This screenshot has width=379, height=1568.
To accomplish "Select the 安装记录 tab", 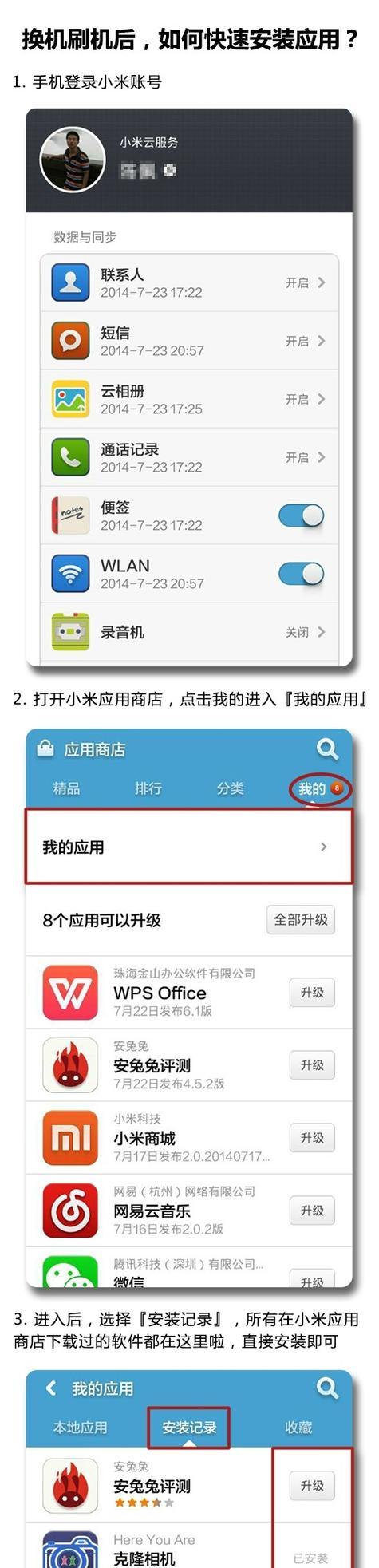I will [x=189, y=1427].
